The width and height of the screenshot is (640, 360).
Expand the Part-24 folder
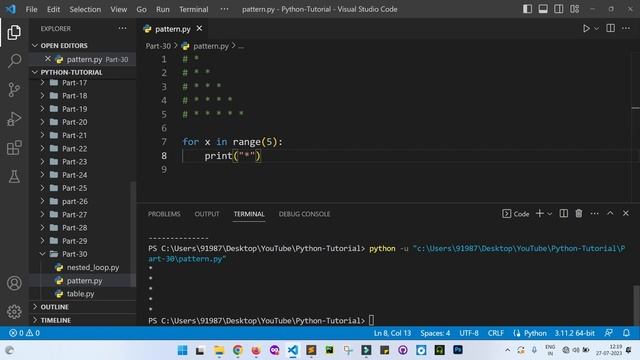click(x=74, y=175)
